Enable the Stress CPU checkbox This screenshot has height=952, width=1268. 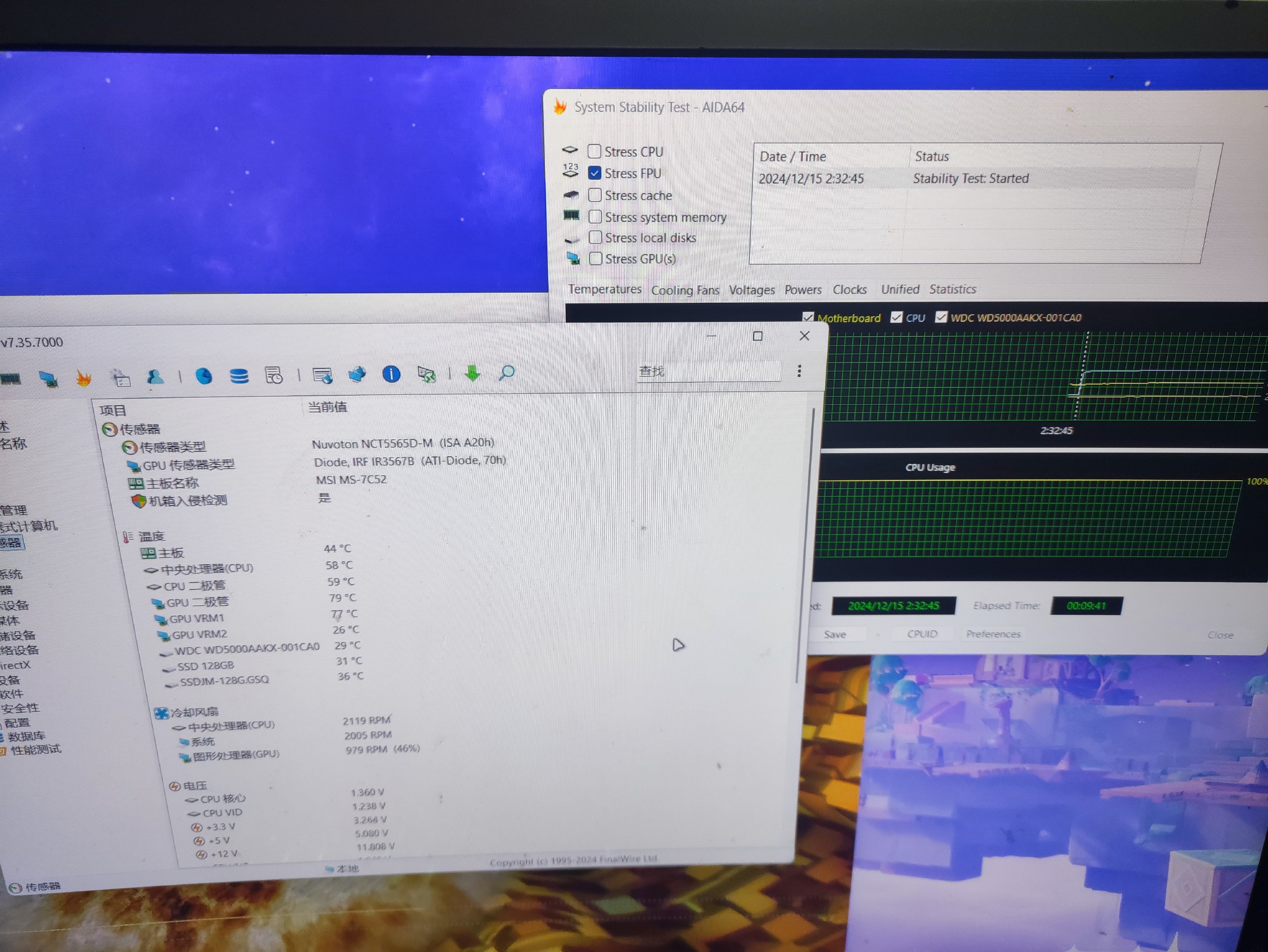click(594, 151)
